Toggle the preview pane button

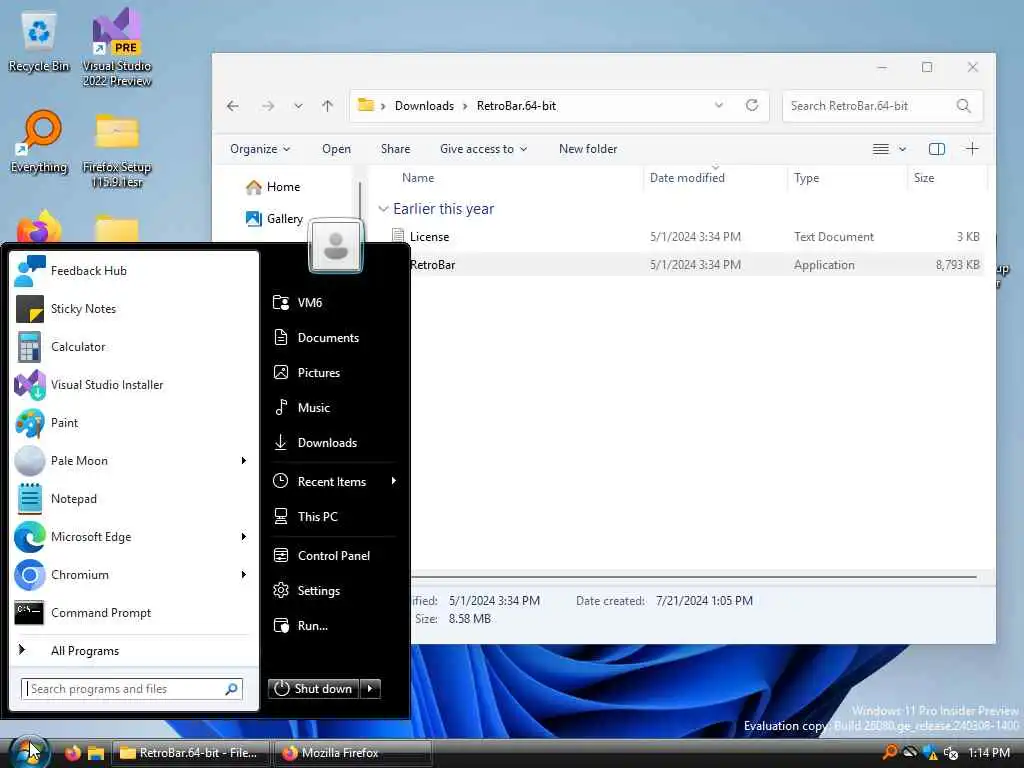coord(936,149)
